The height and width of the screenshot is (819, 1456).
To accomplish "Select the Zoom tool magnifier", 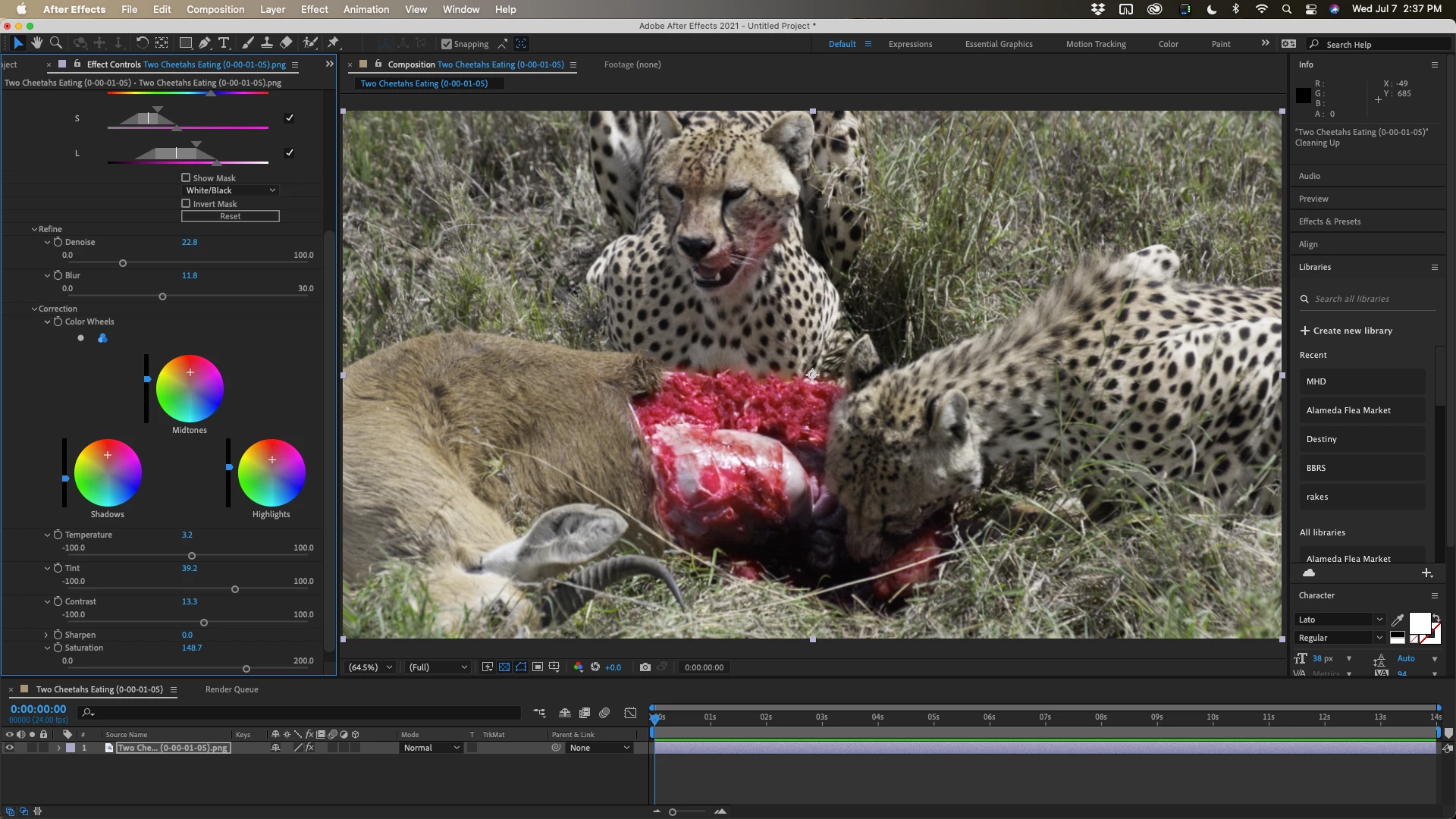I will 55,43.
